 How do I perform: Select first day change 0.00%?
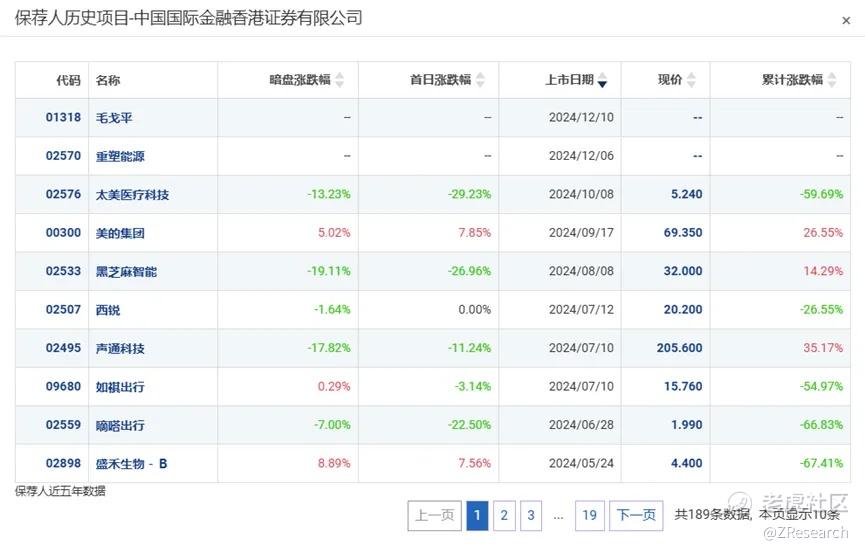click(474, 310)
